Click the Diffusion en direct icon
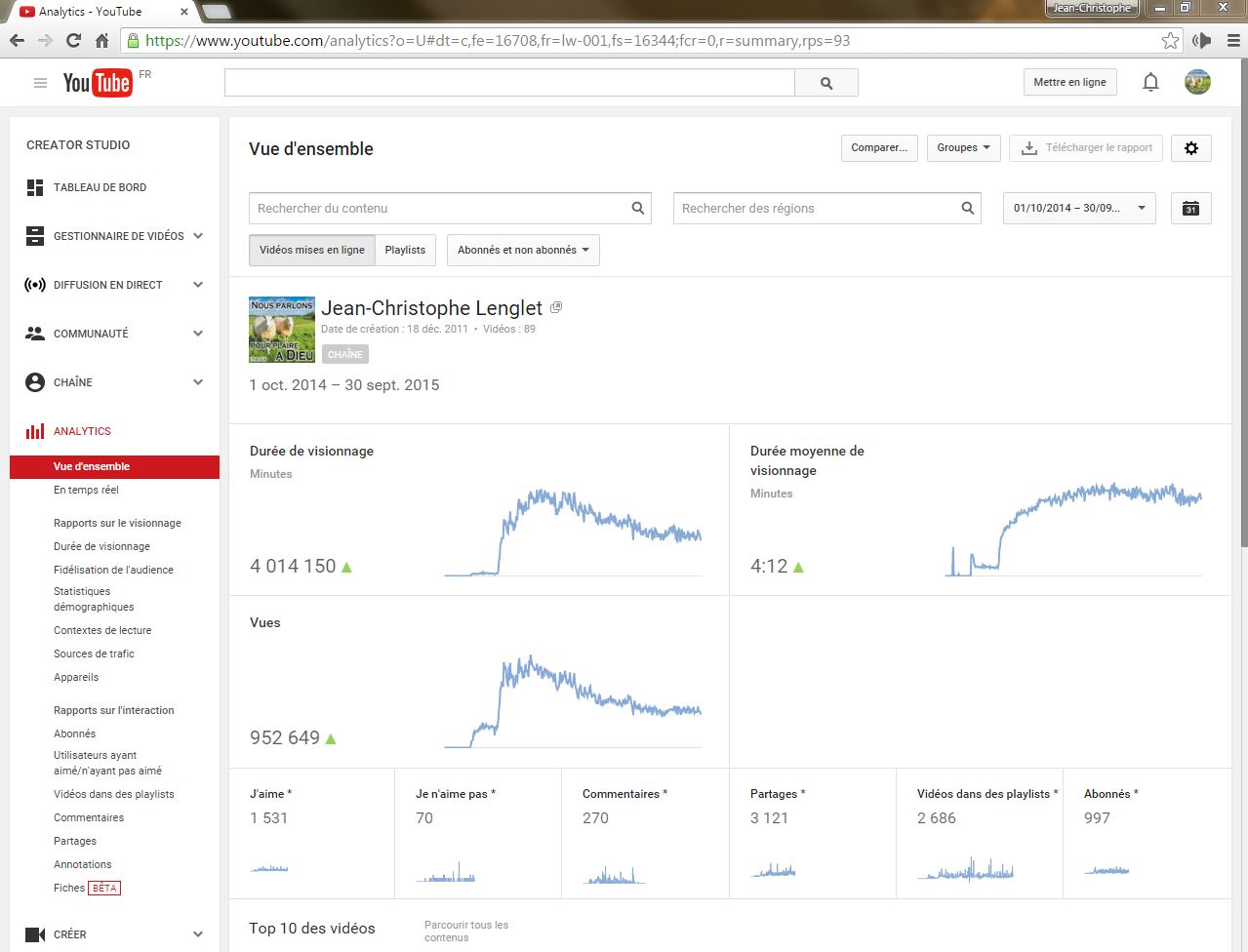The image size is (1248, 952). coord(35,285)
